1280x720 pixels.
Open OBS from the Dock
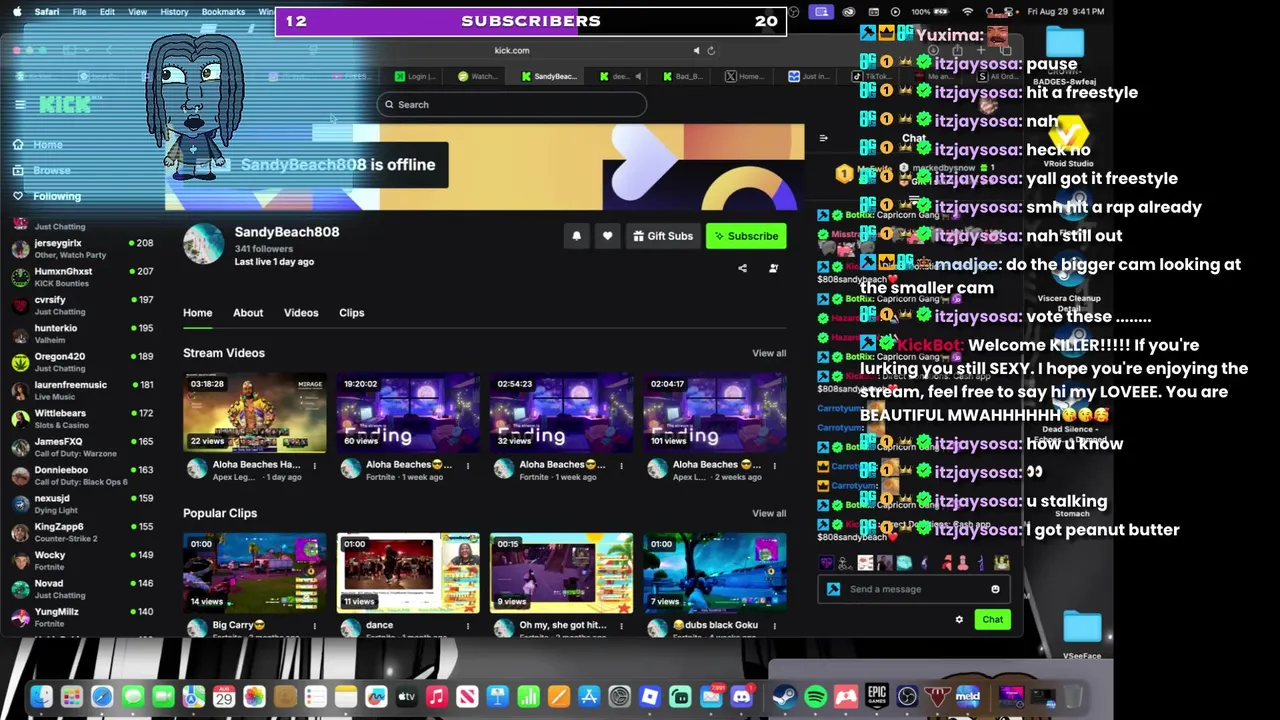coord(907,696)
